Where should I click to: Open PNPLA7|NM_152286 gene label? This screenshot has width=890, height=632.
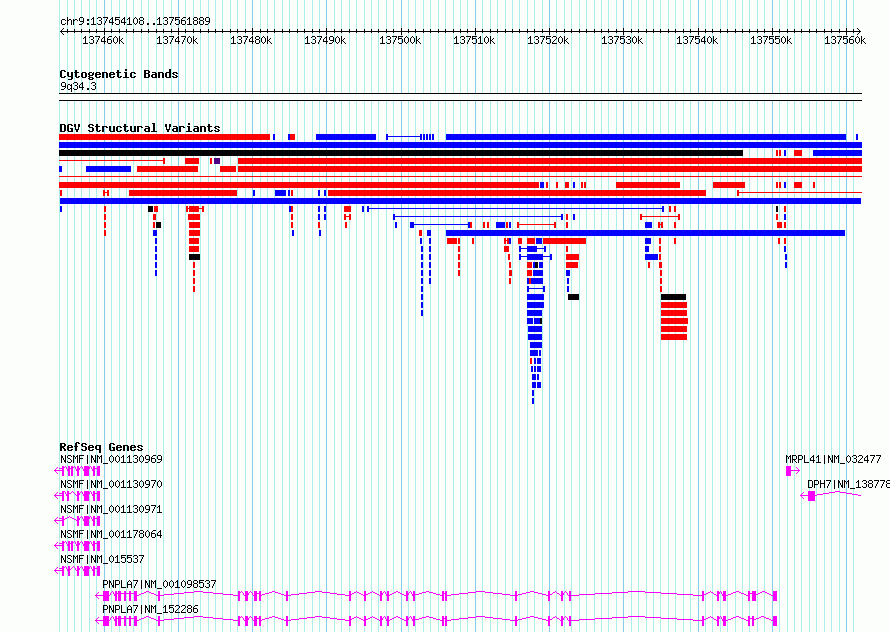point(150,609)
